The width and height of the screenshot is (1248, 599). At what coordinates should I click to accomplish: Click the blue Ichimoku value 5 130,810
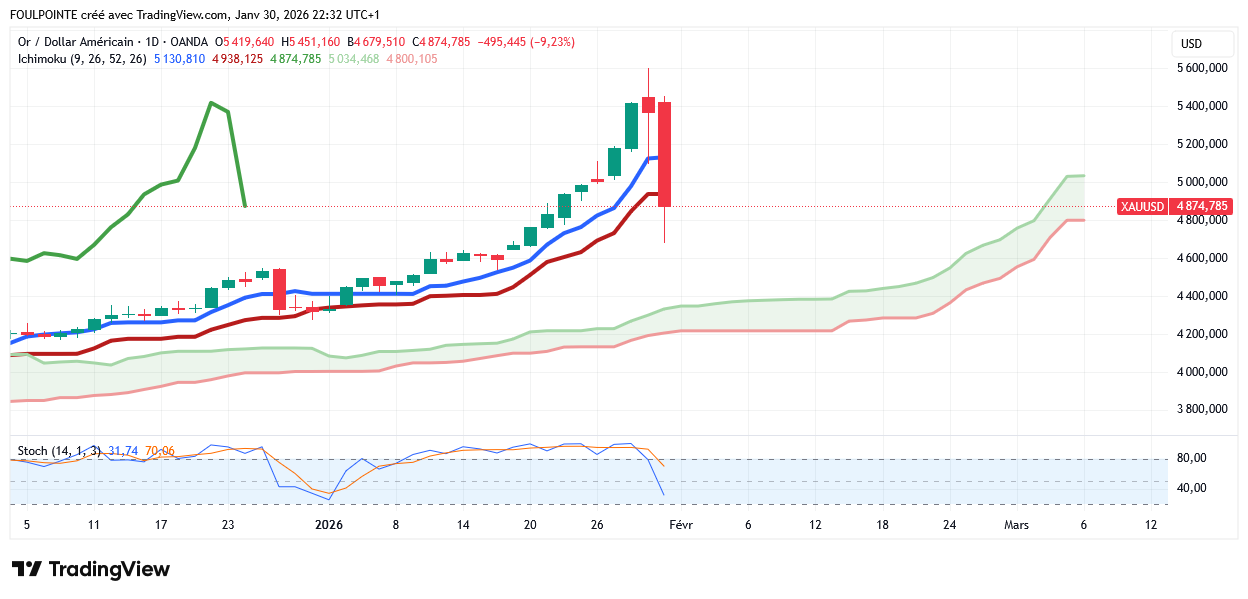[180, 59]
